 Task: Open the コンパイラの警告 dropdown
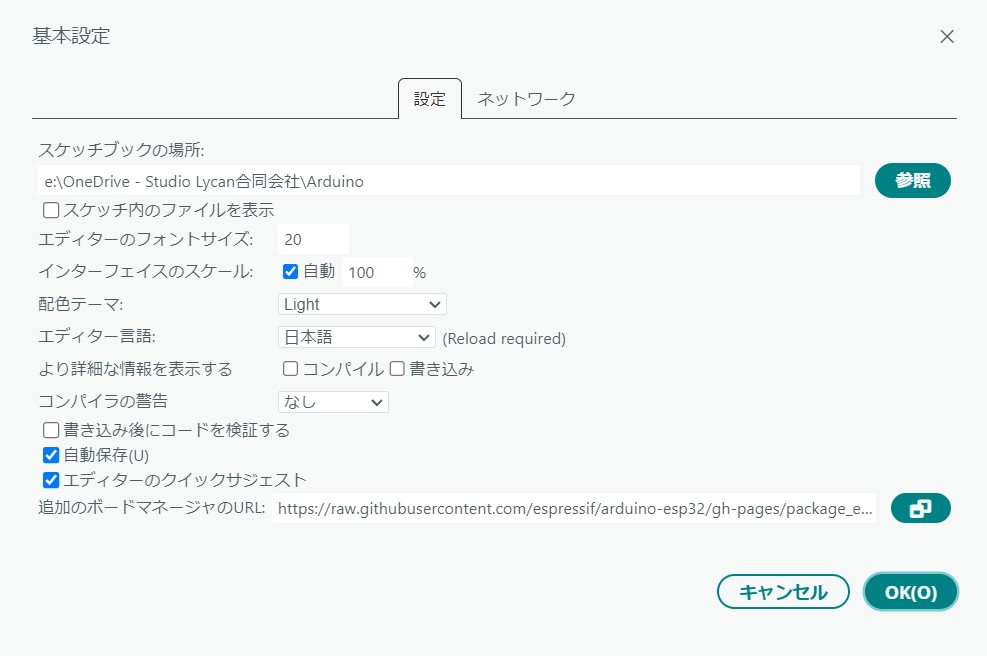[333, 402]
